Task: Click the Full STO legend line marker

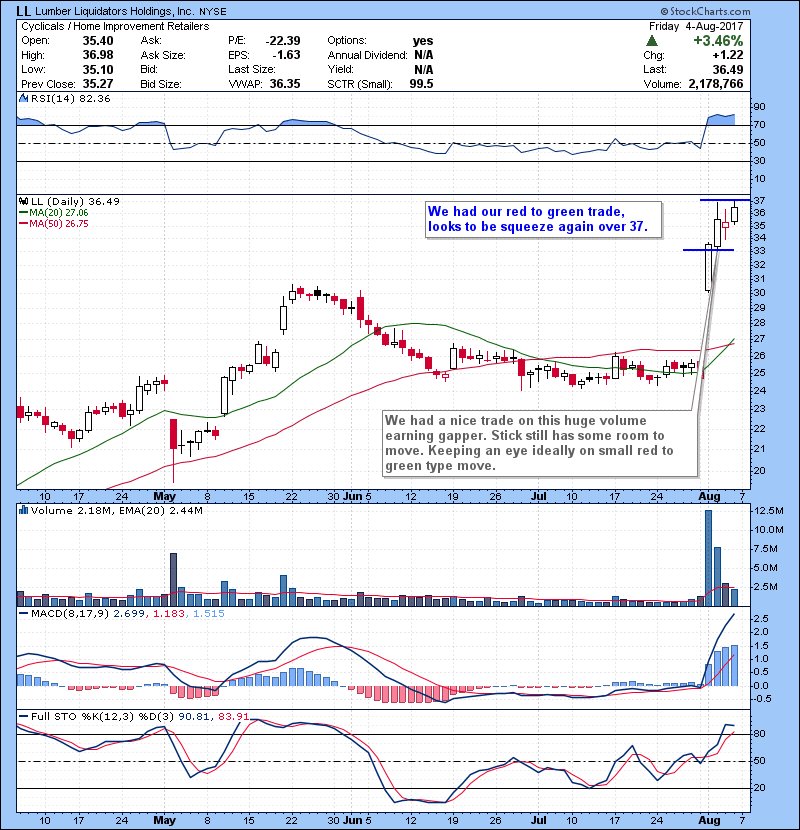Action: coord(23,716)
